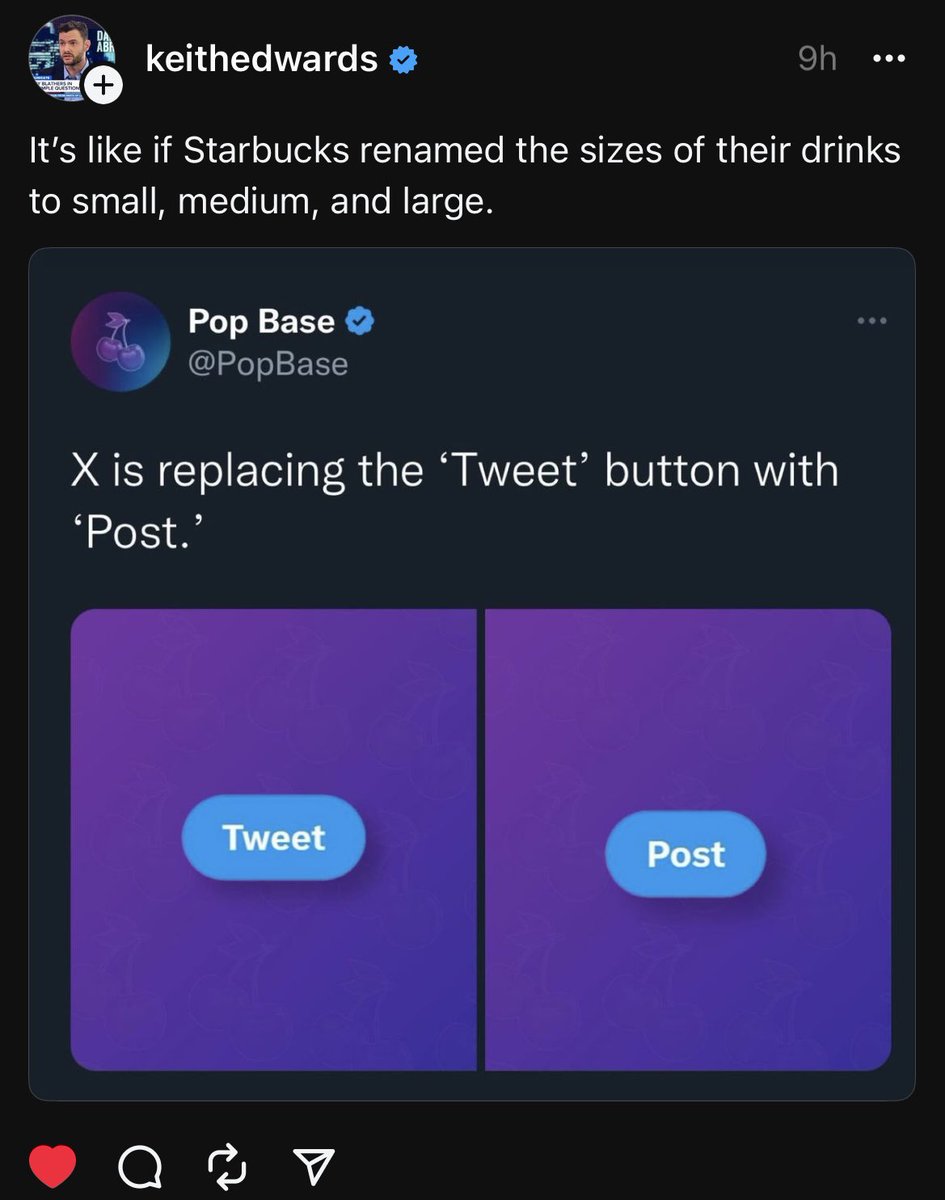This screenshot has height=1200, width=945.
Task: Tap the @PopBase handle
Action: (x=268, y=364)
